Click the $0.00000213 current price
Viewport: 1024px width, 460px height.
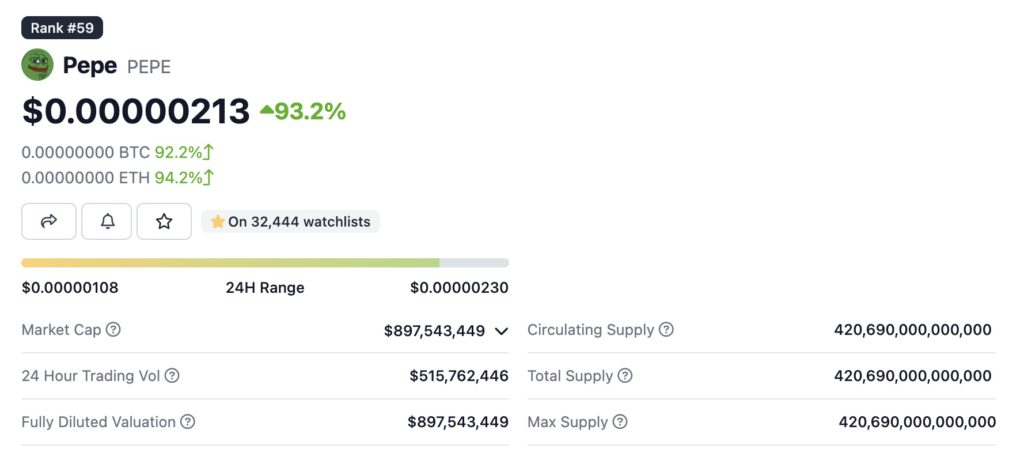coord(136,111)
